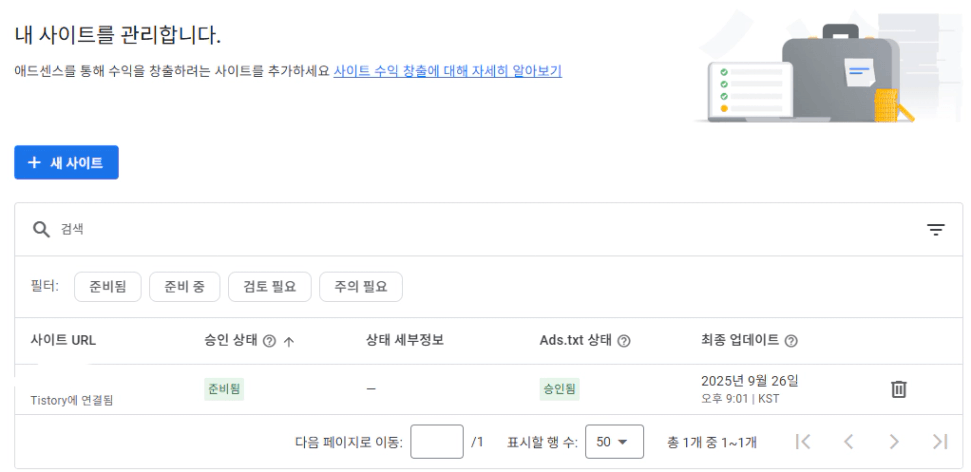Screen dimensions: 971x472
Task: Open 사이트 수익 창출에 대해 자세히 알아보기 link
Action: click(447, 71)
